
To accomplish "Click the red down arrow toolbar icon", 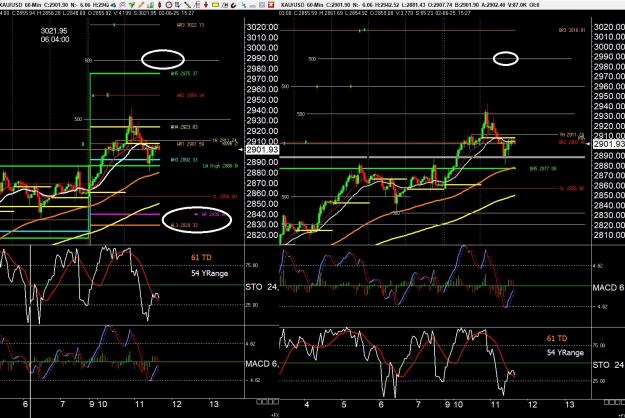I will [206, 5].
